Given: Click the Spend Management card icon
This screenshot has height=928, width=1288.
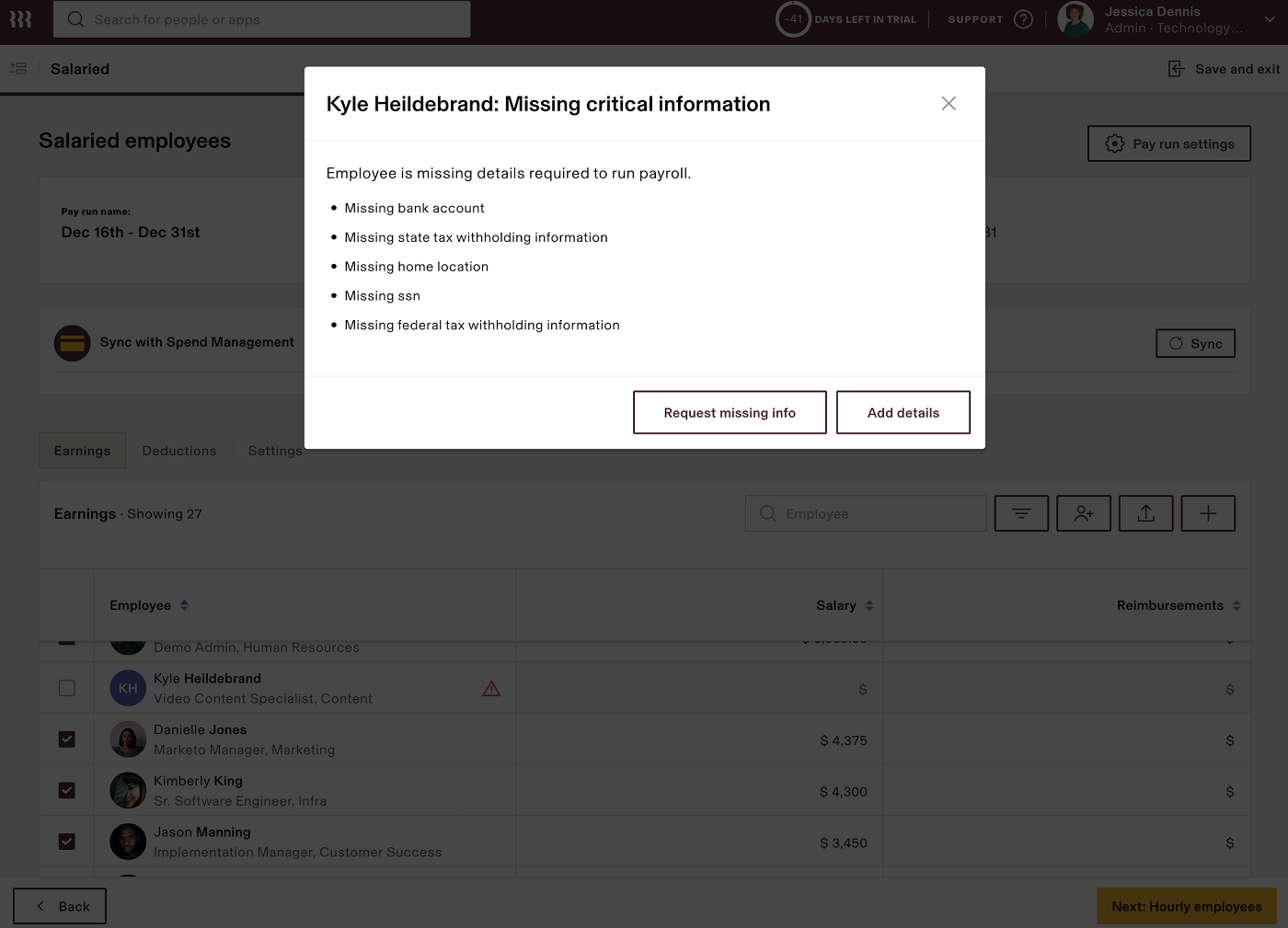Looking at the screenshot, I should tap(73, 343).
